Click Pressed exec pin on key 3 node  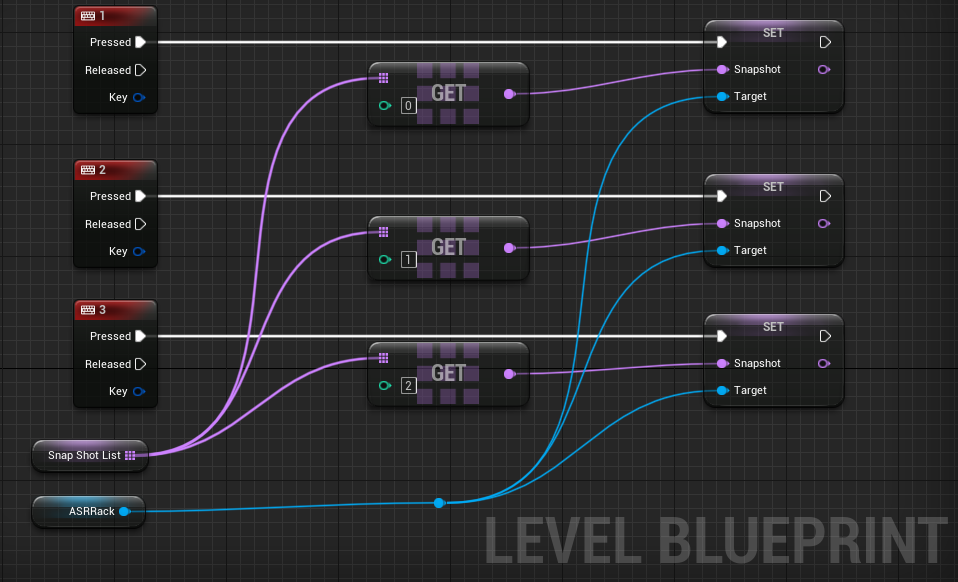(141, 336)
